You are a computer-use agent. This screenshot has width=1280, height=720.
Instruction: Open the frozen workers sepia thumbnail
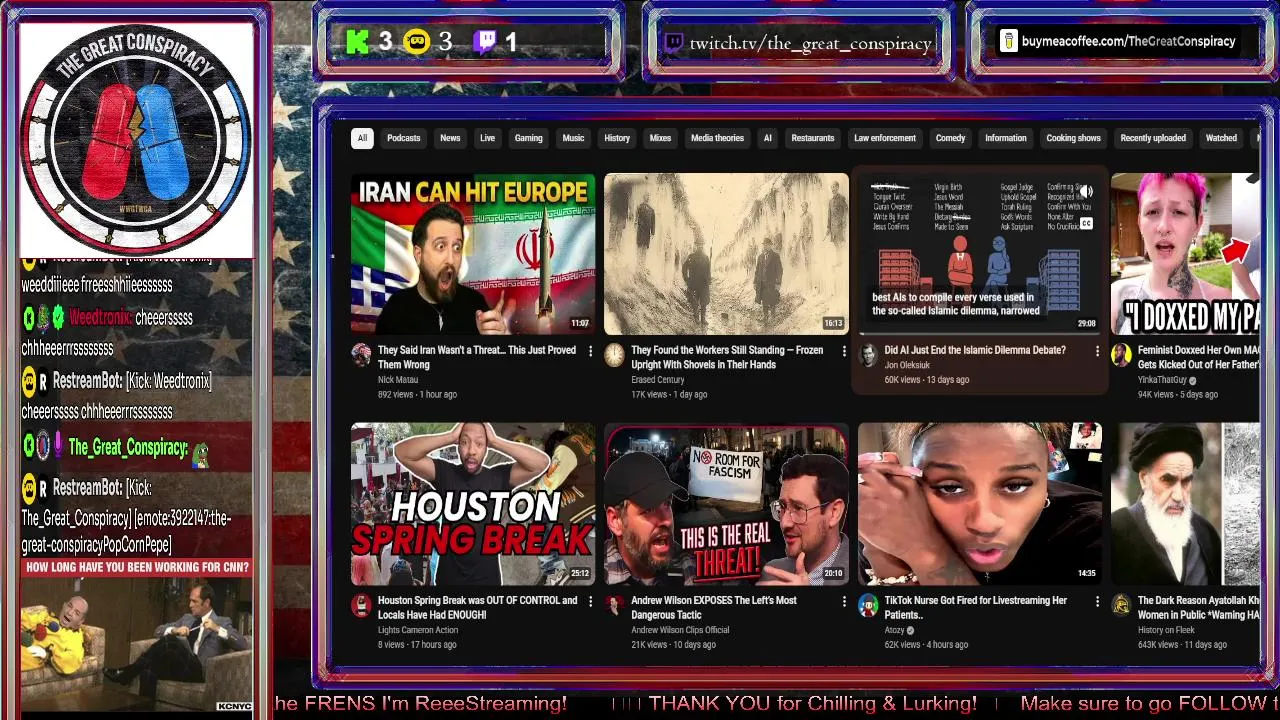[x=726, y=254]
